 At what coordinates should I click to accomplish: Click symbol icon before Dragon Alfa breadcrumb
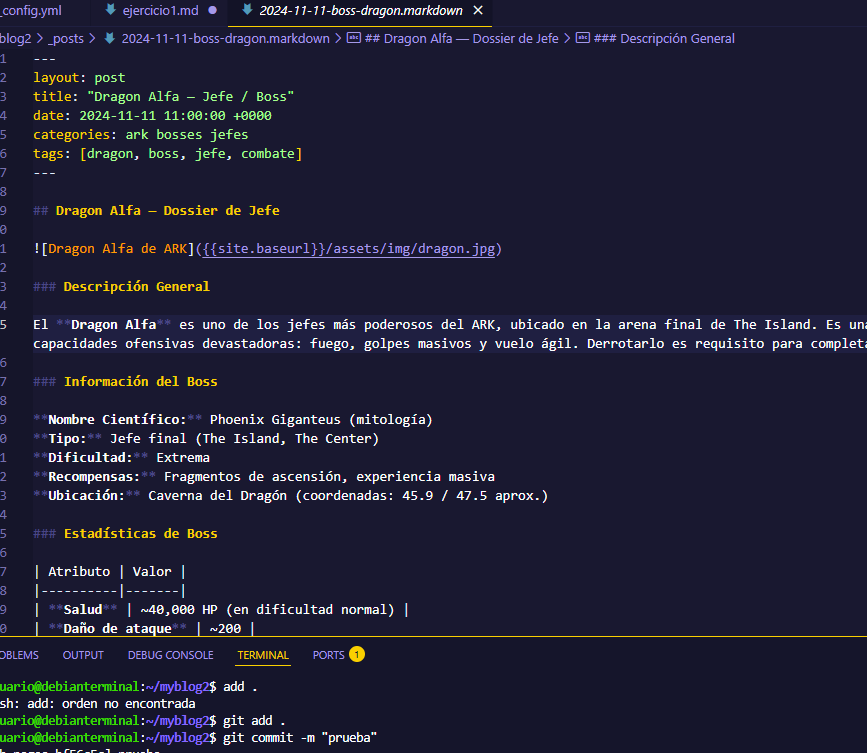[x=353, y=39]
